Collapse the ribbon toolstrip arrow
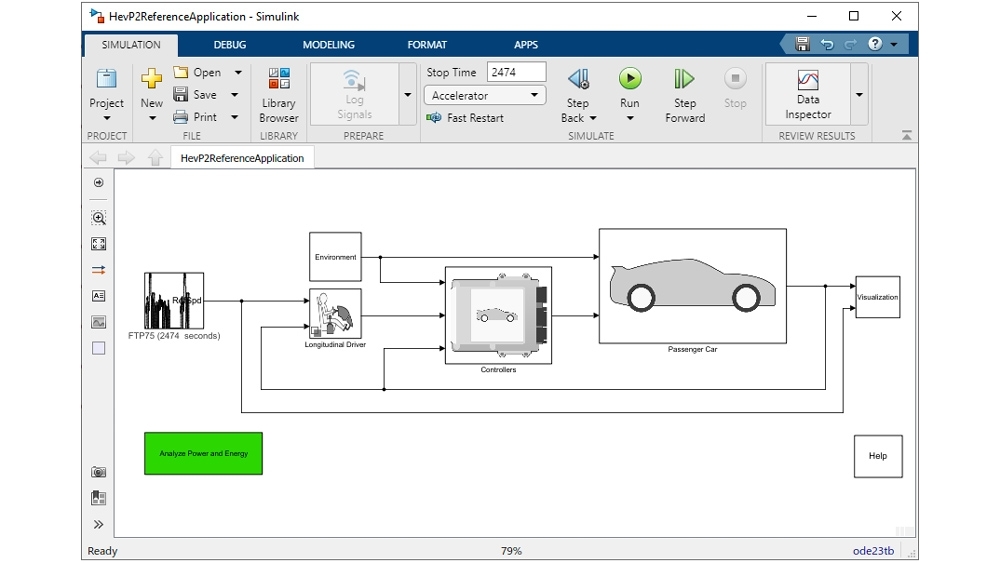The image size is (1000, 563). coord(906,135)
